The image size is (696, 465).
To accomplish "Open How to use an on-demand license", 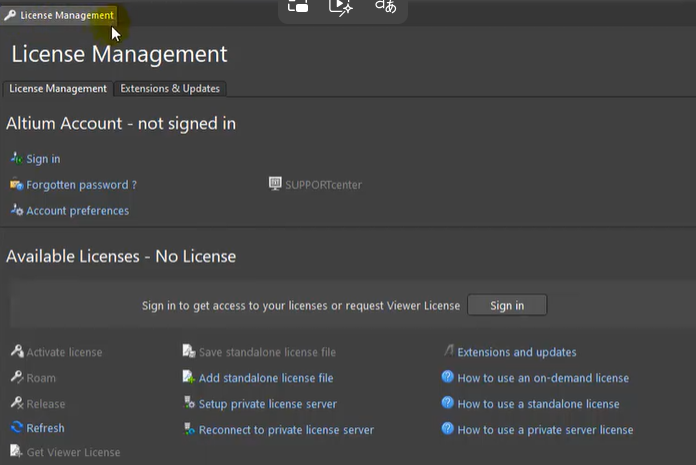I will coord(543,378).
